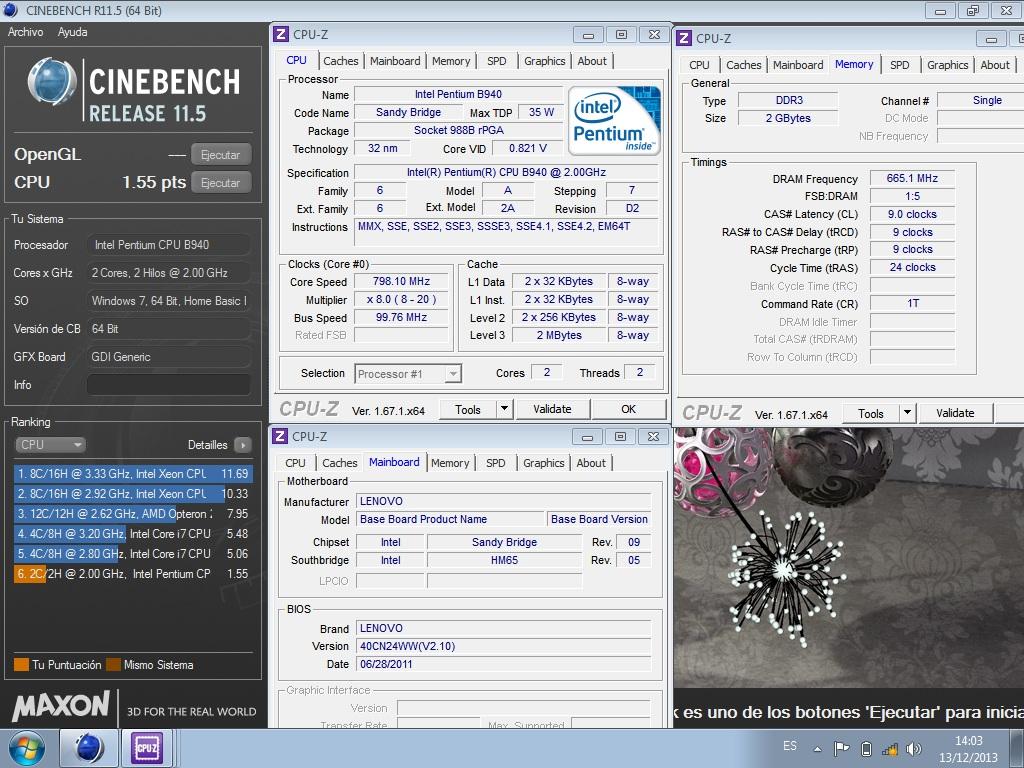The image size is (1024, 768).
Task: Open Cinebench taskbar icon
Action: 89,748
